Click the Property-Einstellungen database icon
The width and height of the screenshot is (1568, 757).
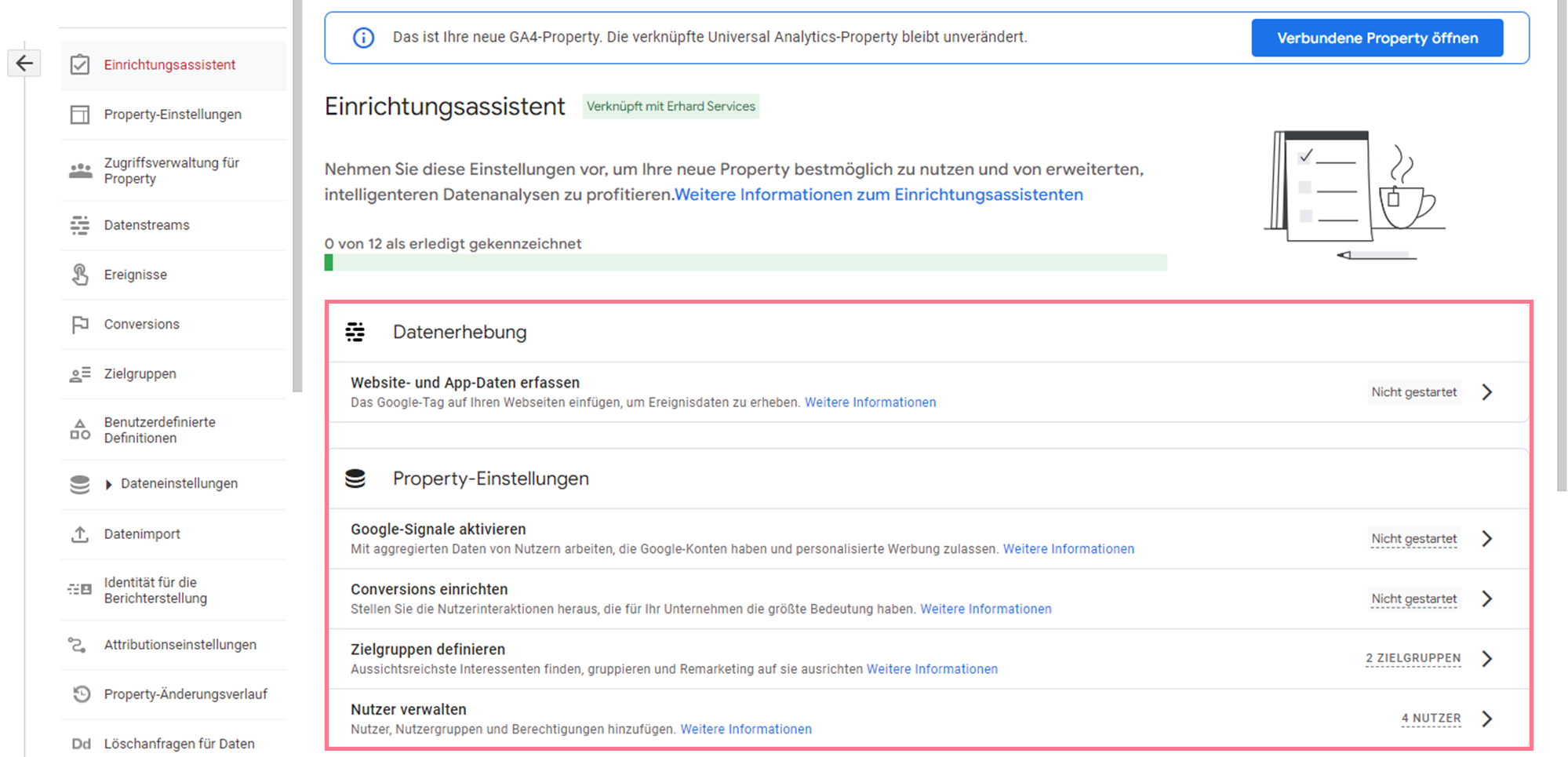pyautogui.click(x=355, y=478)
